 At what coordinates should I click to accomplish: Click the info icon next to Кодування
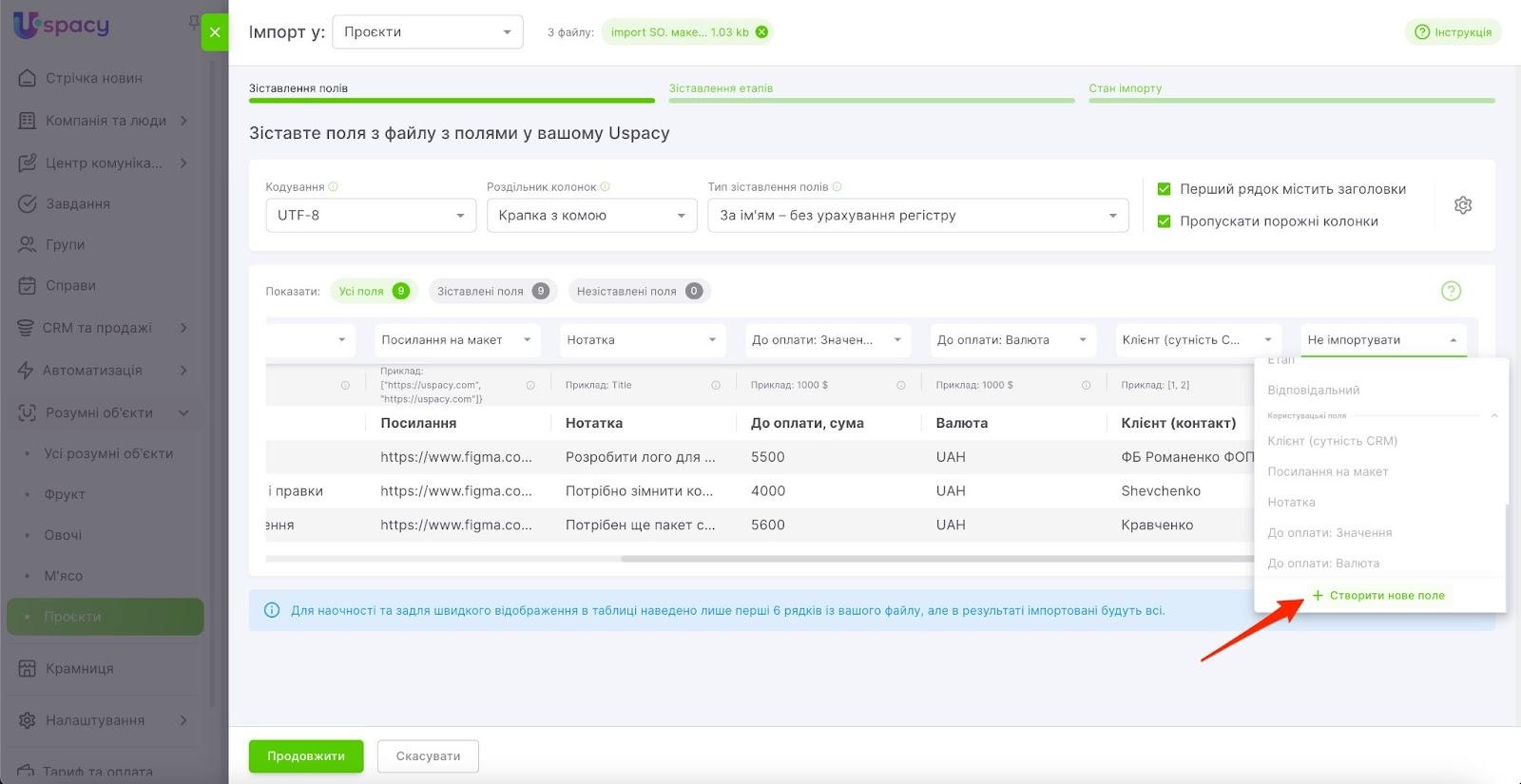click(x=333, y=187)
